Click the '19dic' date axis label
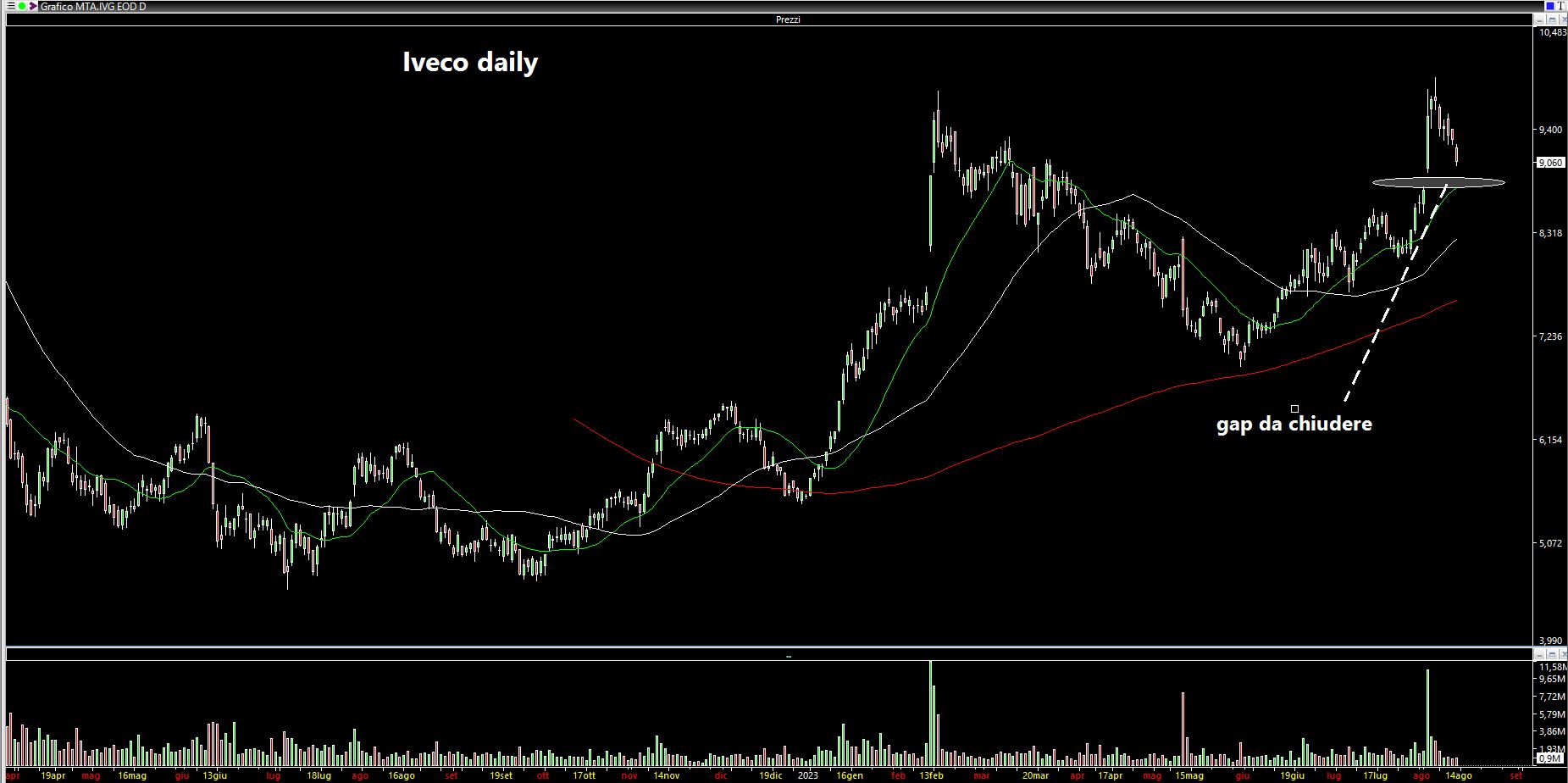 pyautogui.click(x=770, y=775)
